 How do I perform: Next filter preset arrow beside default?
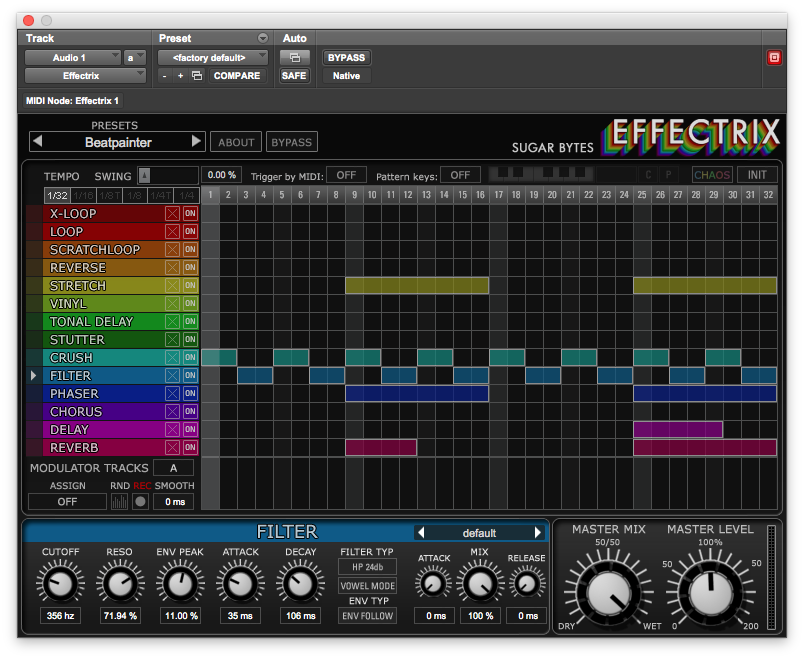tap(538, 533)
